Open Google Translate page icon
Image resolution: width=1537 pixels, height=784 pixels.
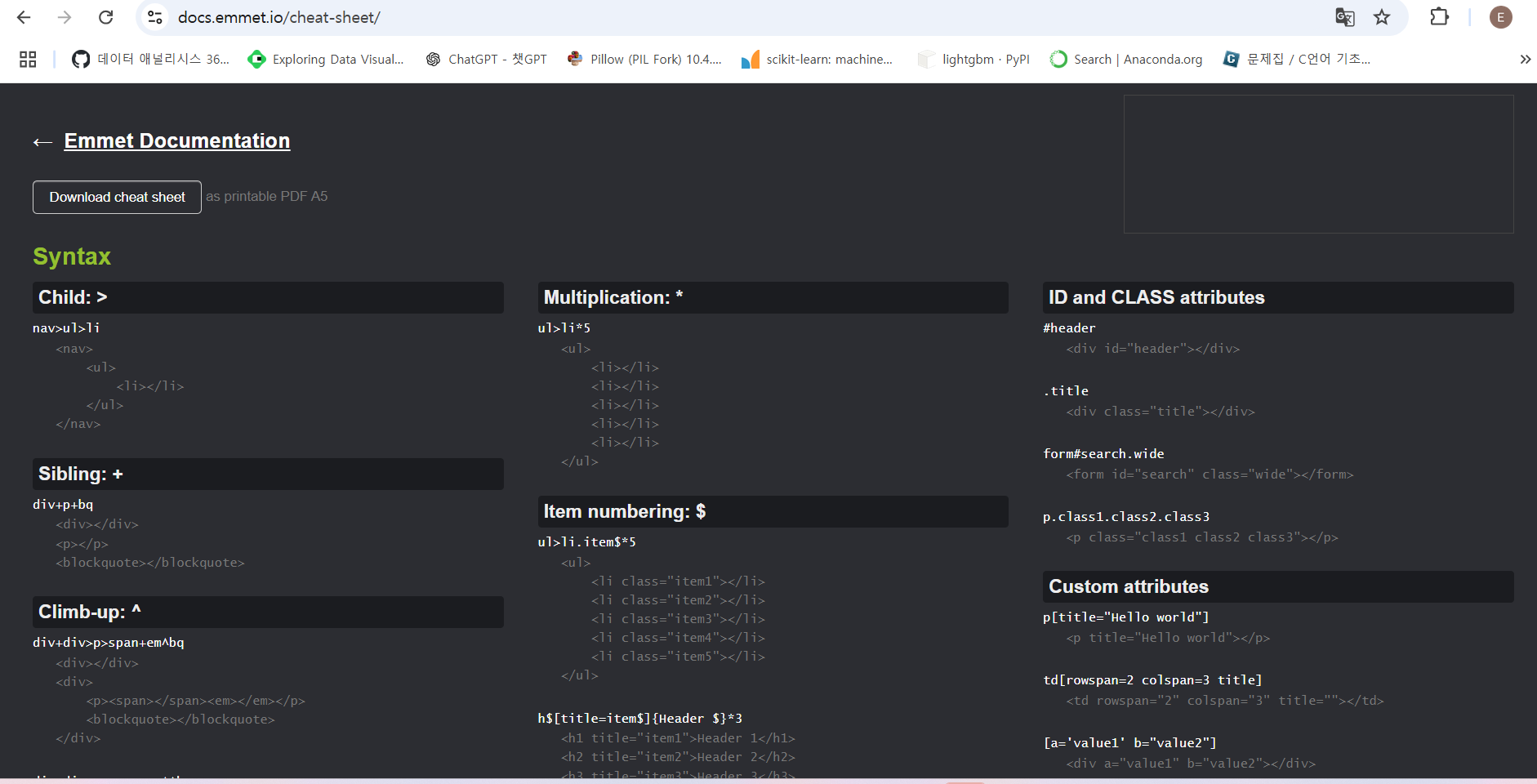click(1344, 17)
